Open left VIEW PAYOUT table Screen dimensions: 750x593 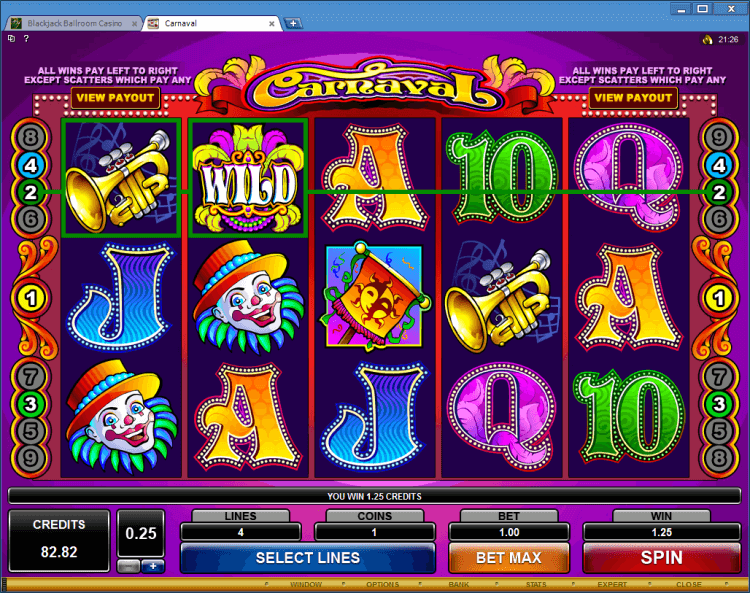115,98
